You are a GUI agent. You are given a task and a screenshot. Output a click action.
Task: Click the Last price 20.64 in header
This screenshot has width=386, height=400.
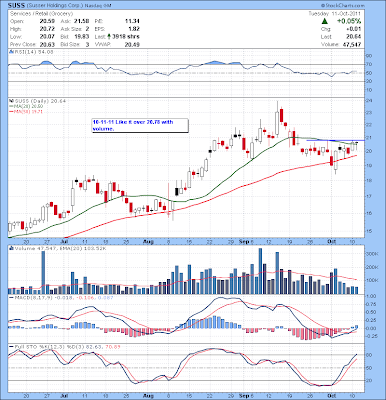point(355,37)
